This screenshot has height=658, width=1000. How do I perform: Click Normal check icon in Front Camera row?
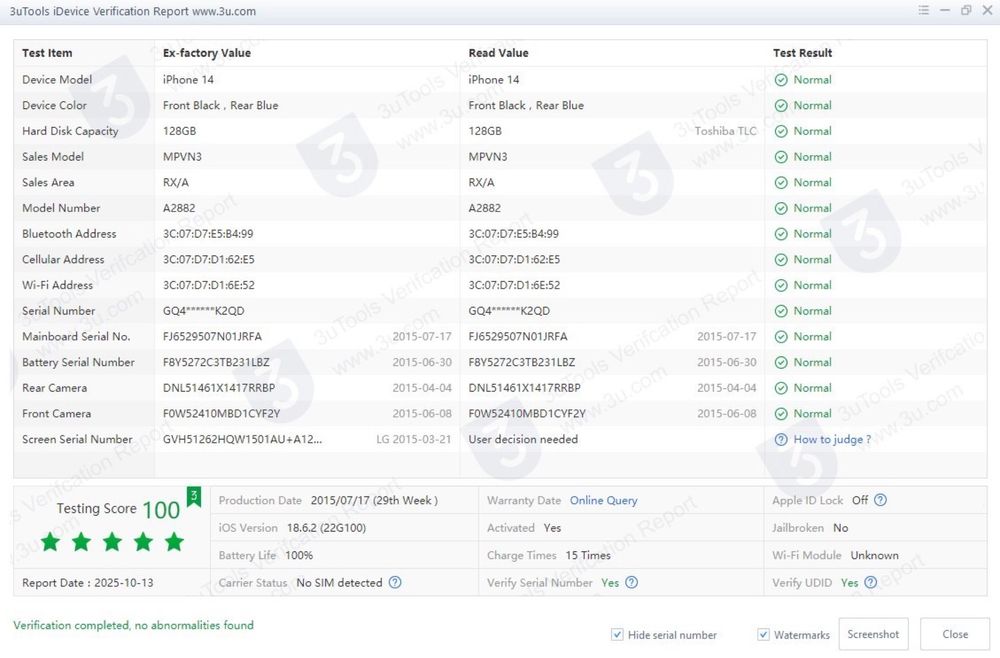(x=781, y=414)
